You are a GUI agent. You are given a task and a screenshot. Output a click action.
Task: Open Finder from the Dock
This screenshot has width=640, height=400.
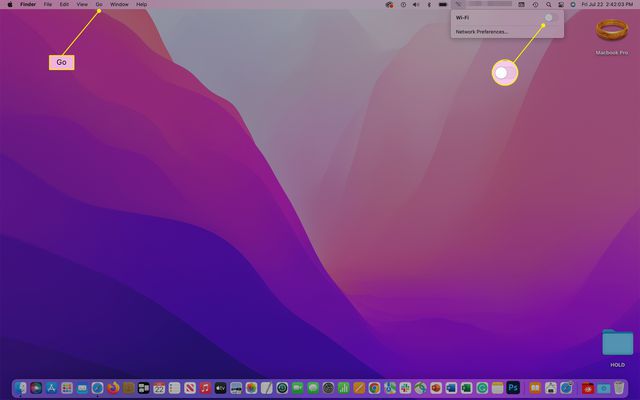pos(21,387)
